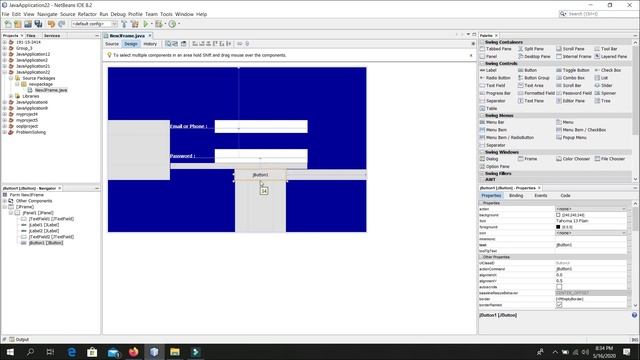Click the Clean and Build icon
Image resolution: width=640 pixels, height=360 pixels.
pos(135,24)
